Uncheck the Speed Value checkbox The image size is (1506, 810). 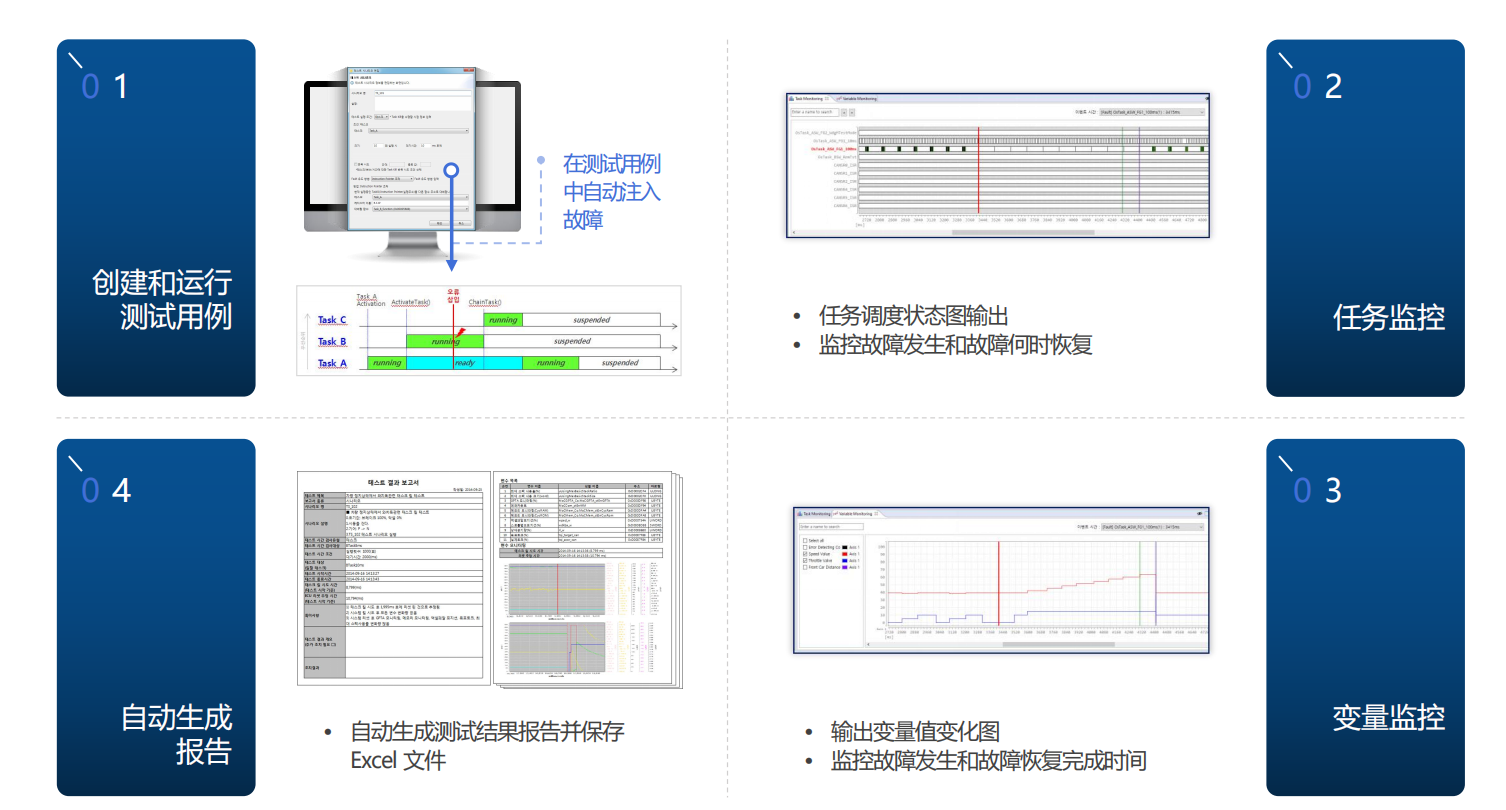[x=804, y=554]
